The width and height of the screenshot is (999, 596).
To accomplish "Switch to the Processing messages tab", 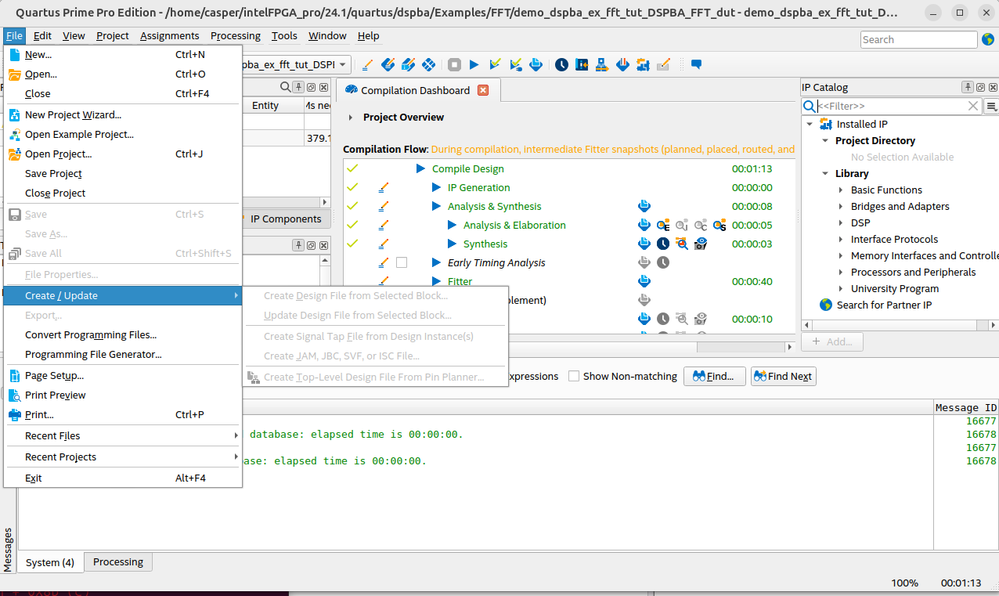I will [118, 562].
